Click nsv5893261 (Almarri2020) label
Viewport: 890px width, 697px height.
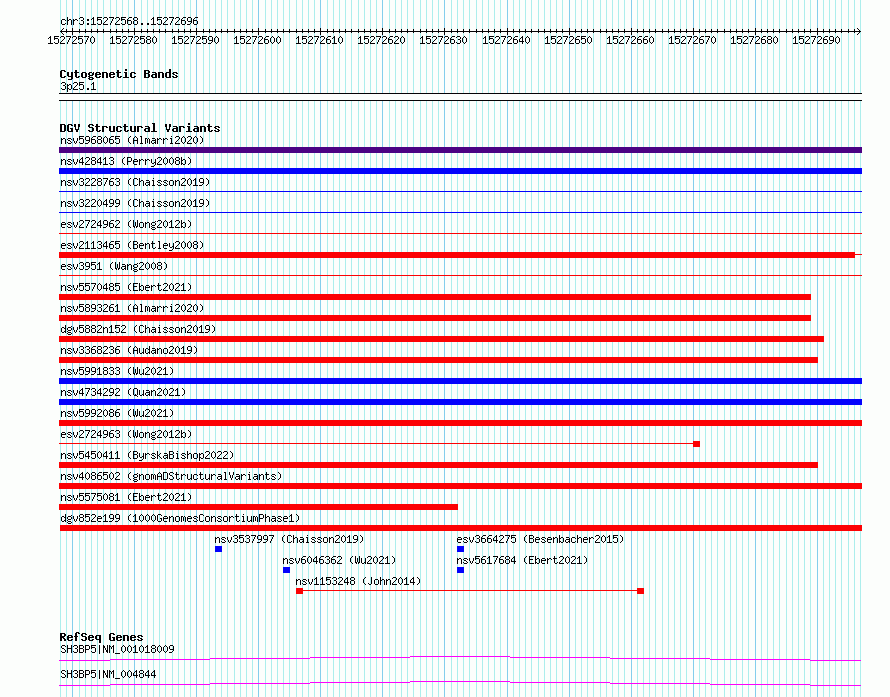tap(132, 308)
